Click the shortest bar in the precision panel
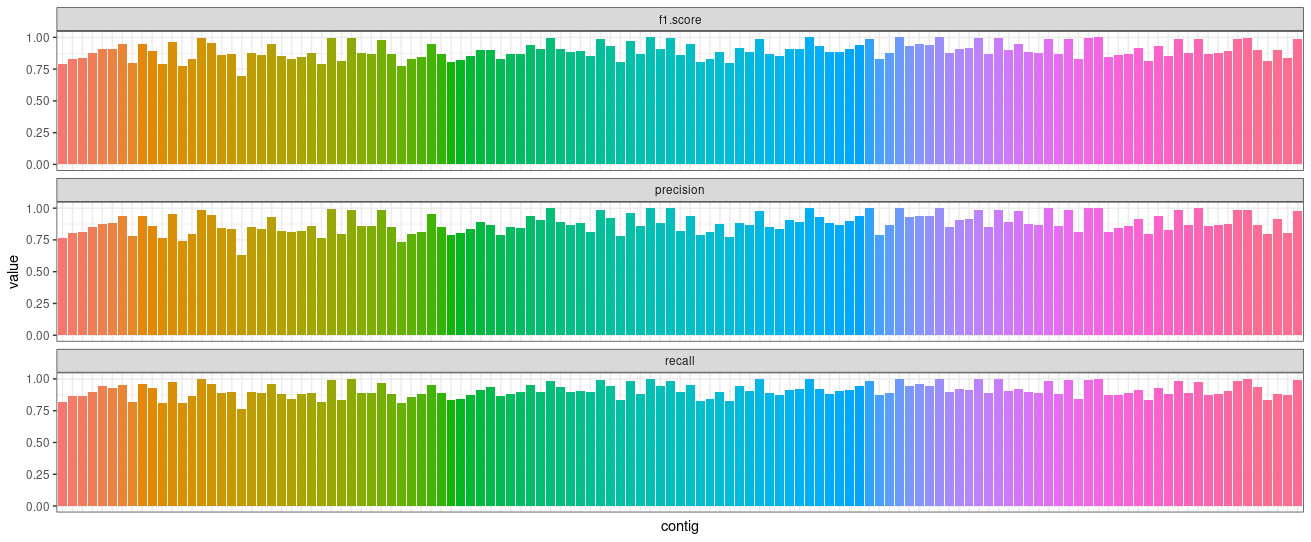1311x542 pixels. tap(242, 295)
